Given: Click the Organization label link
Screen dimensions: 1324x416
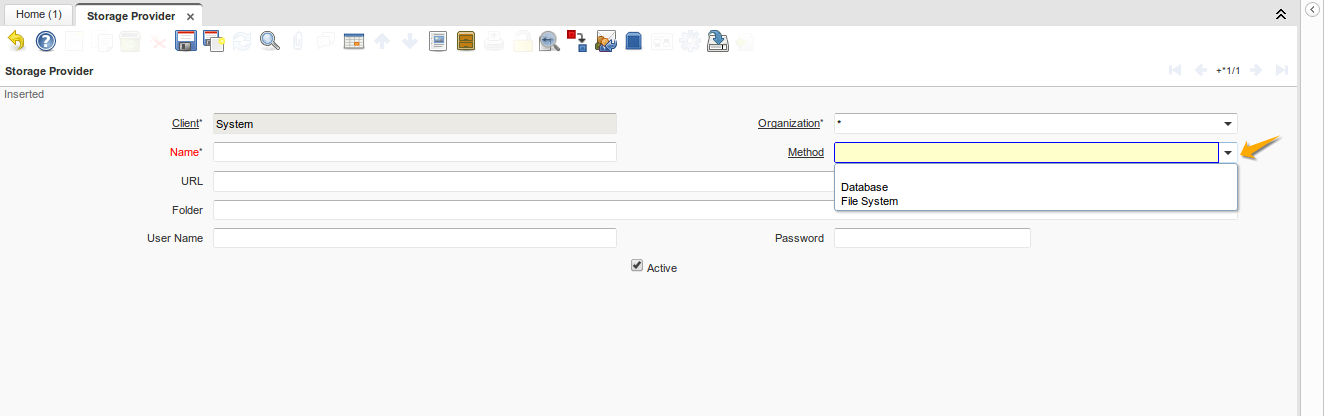Looking at the screenshot, I should [788, 124].
